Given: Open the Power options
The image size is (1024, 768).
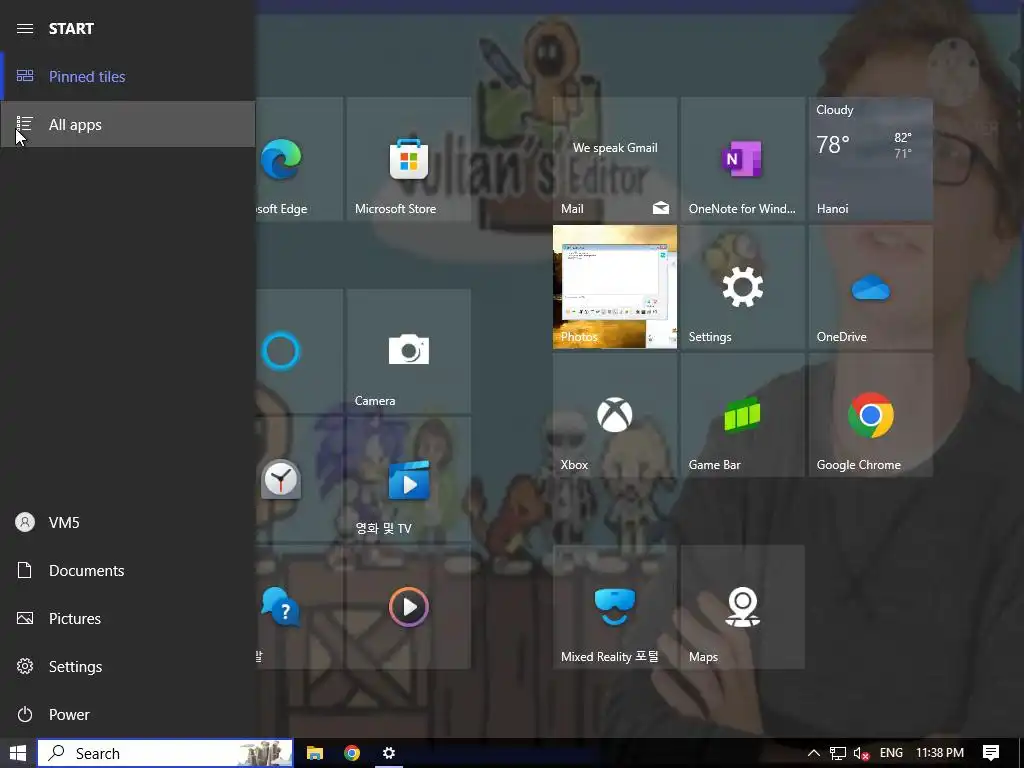Looking at the screenshot, I should (127, 714).
